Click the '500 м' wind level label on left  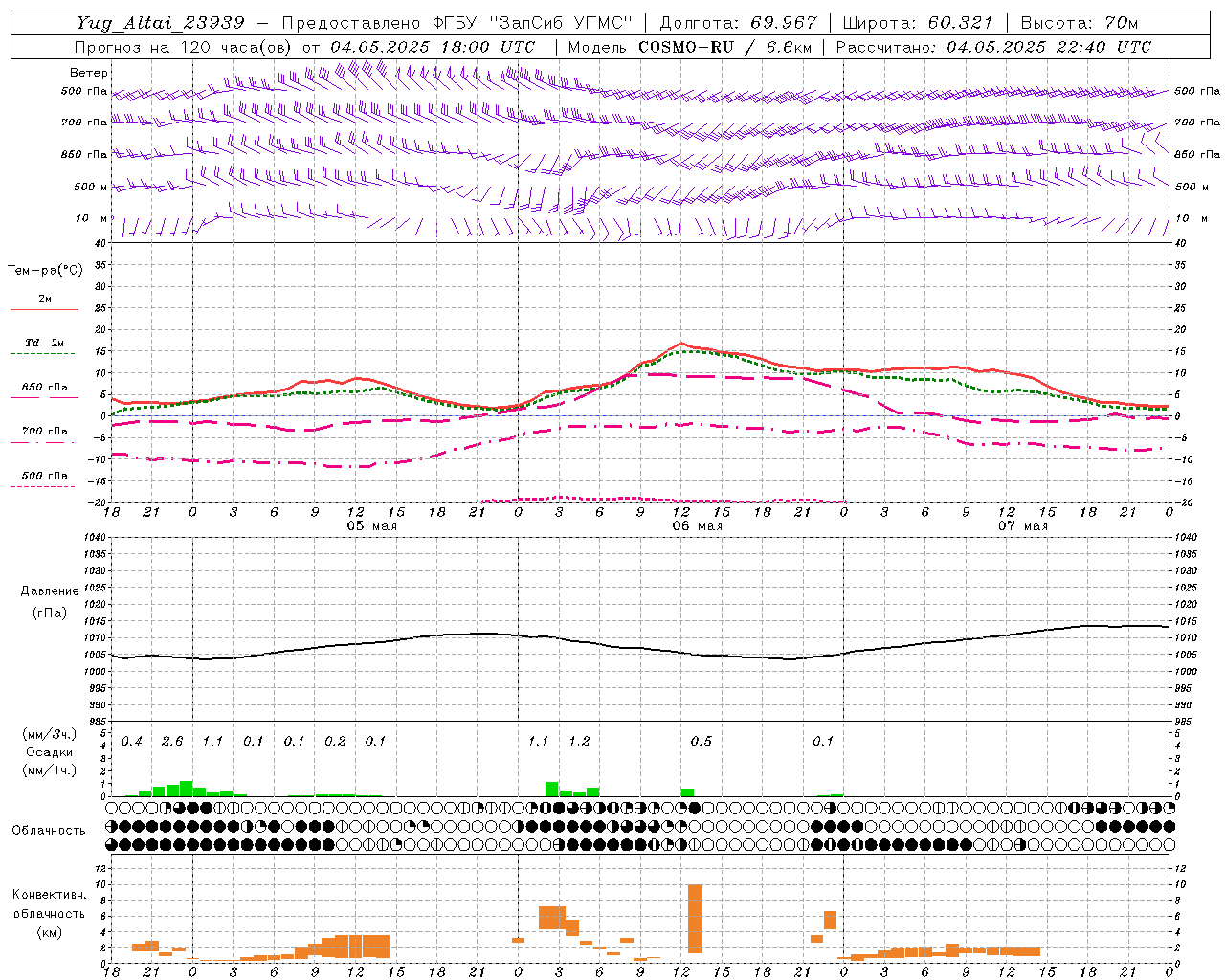click(x=91, y=187)
